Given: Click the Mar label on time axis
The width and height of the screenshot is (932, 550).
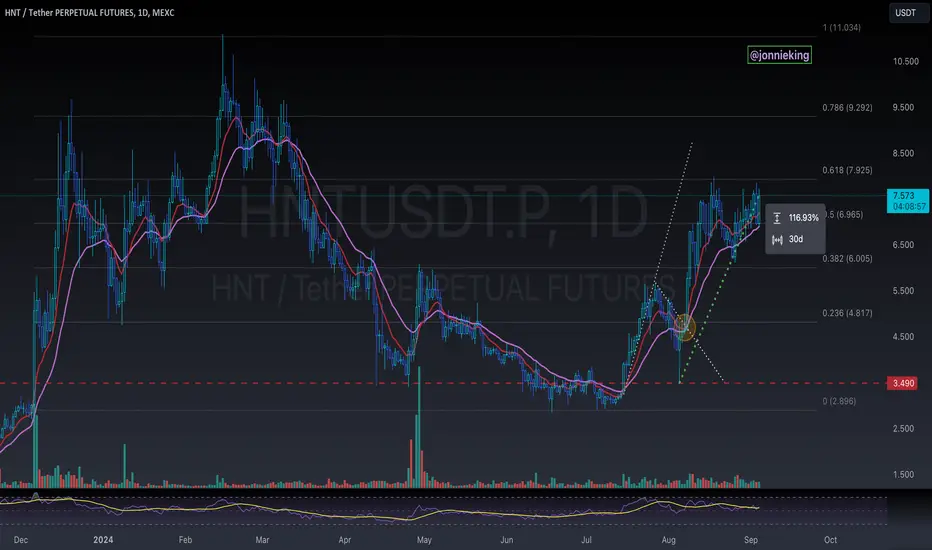Looking at the screenshot, I should tap(262, 540).
